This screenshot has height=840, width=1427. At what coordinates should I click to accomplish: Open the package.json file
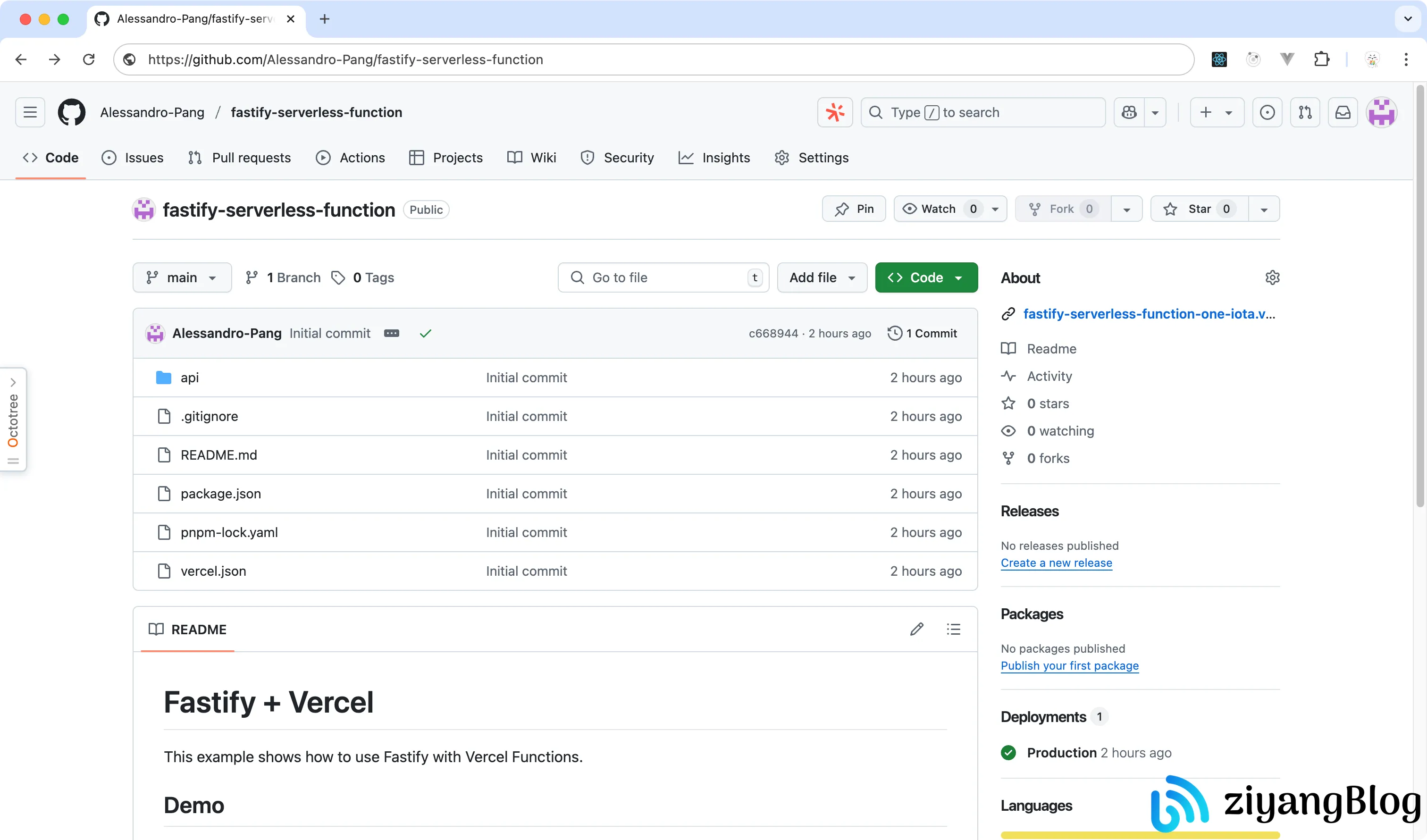point(221,494)
